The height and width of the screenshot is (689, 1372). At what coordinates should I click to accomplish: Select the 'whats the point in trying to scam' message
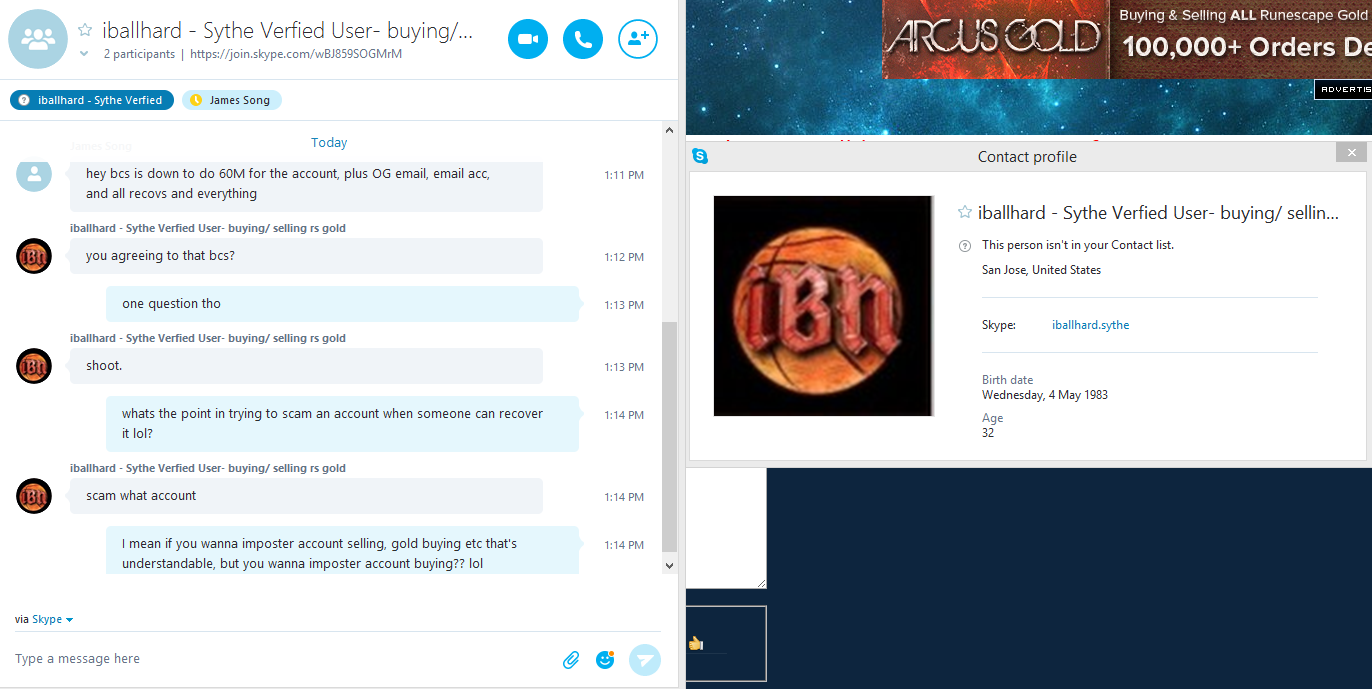342,424
